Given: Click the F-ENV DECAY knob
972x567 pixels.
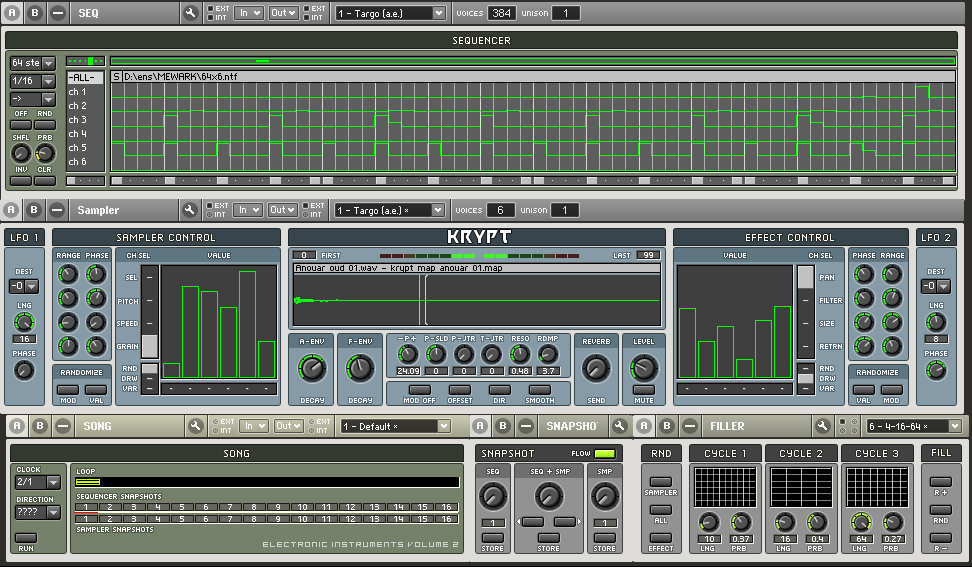Looking at the screenshot, I should click(360, 368).
